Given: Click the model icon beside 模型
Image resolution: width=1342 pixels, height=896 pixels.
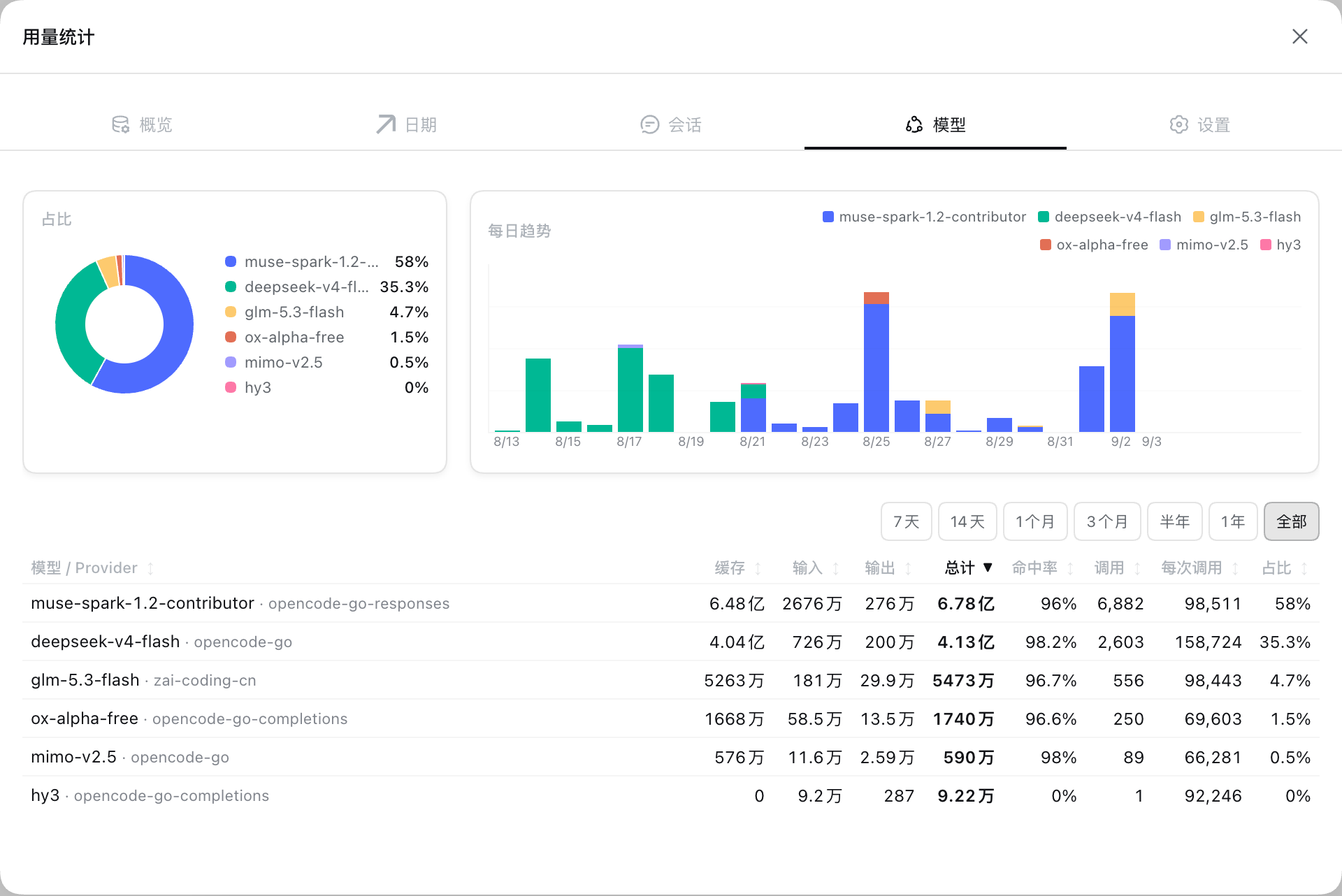Looking at the screenshot, I should click(914, 124).
